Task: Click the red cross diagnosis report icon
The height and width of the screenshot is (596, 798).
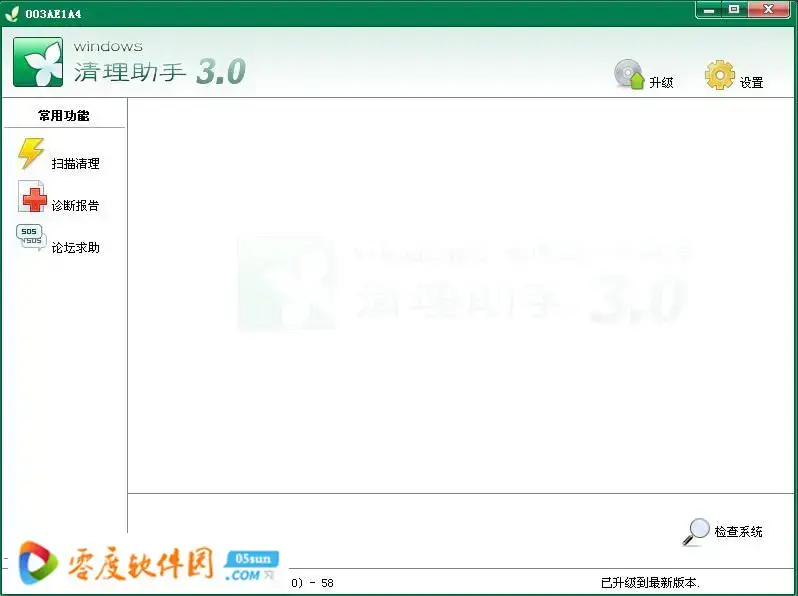Action: (x=32, y=196)
